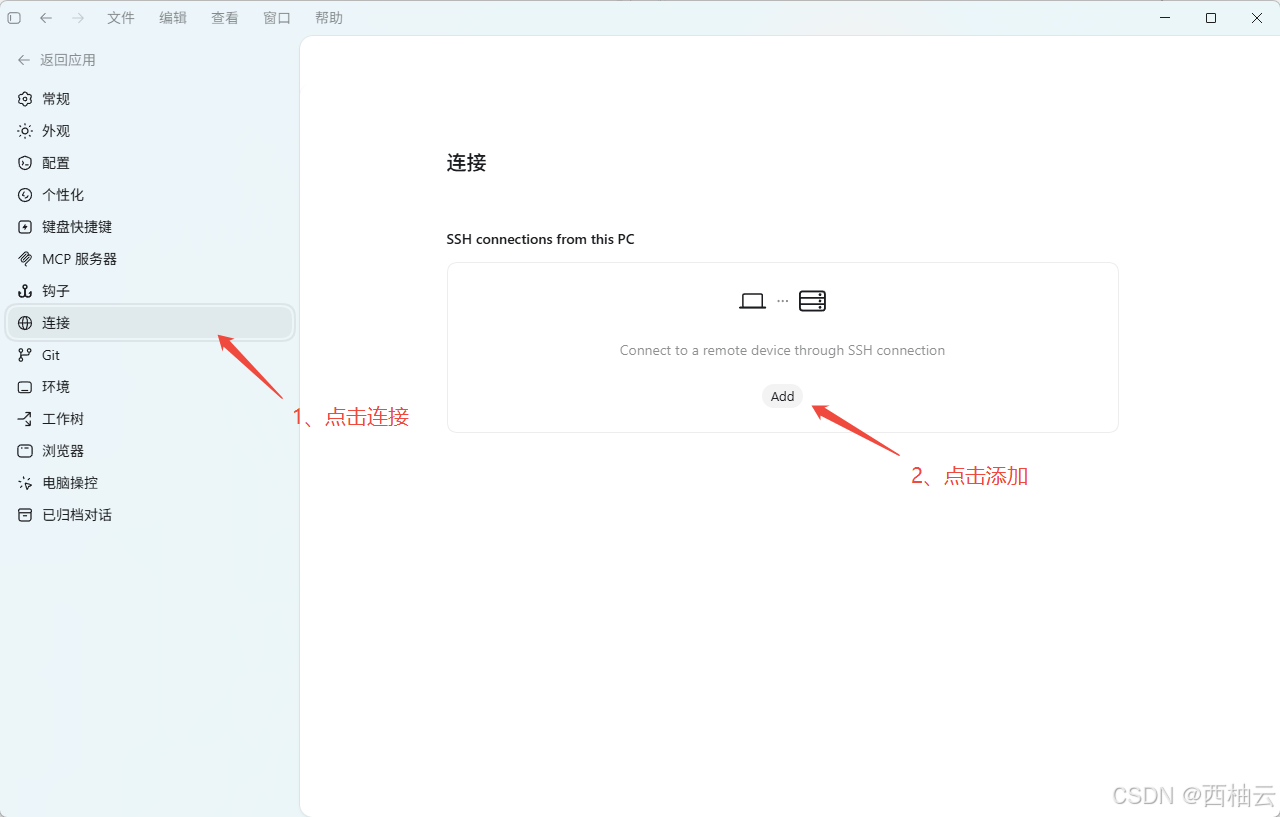Open MCP 服务器 settings
The height and width of the screenshot is (817, 1280).
[150, 259]
